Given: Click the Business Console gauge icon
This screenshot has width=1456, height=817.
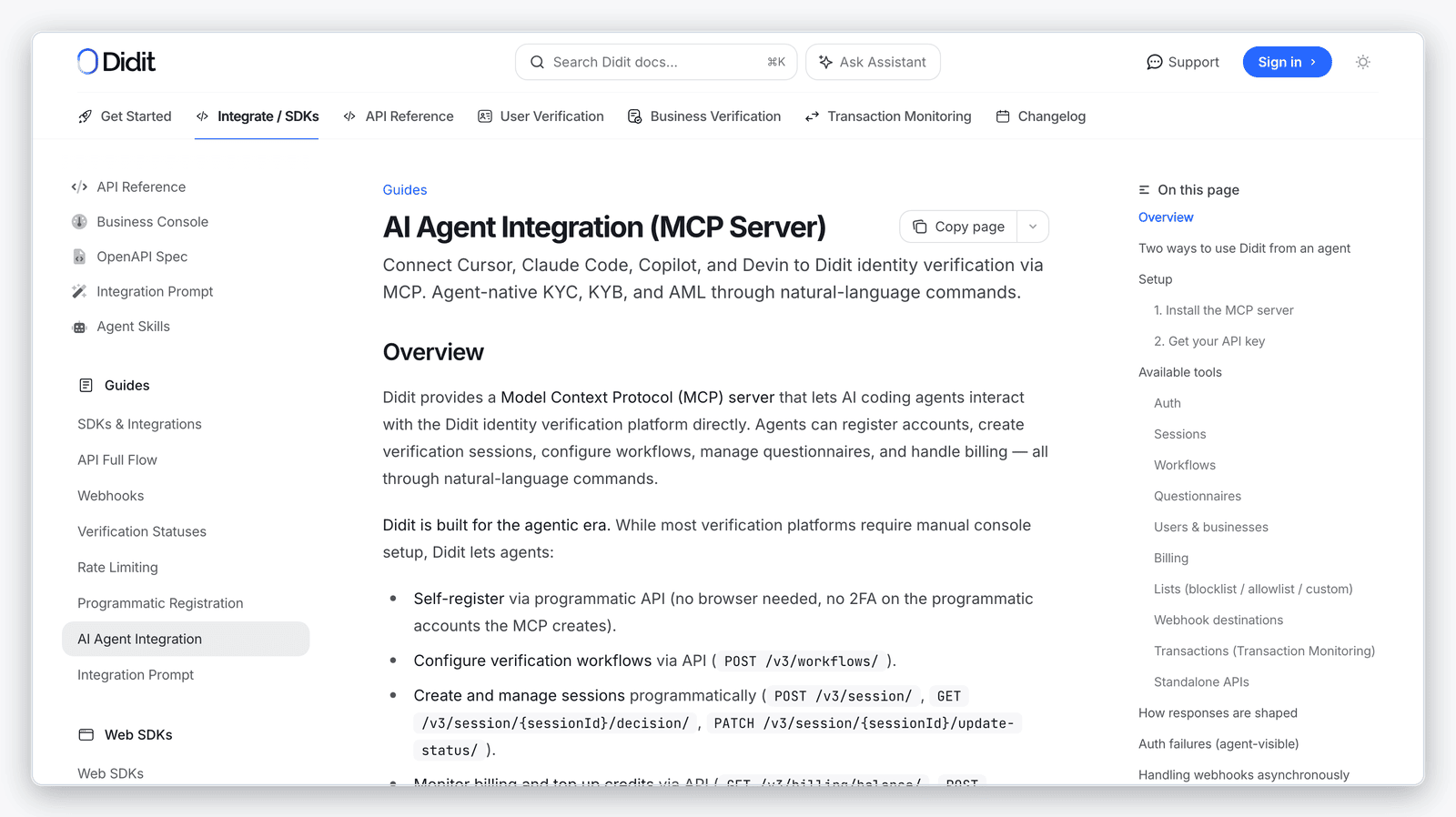Looking at the screenshot, I should coord(79,222).
